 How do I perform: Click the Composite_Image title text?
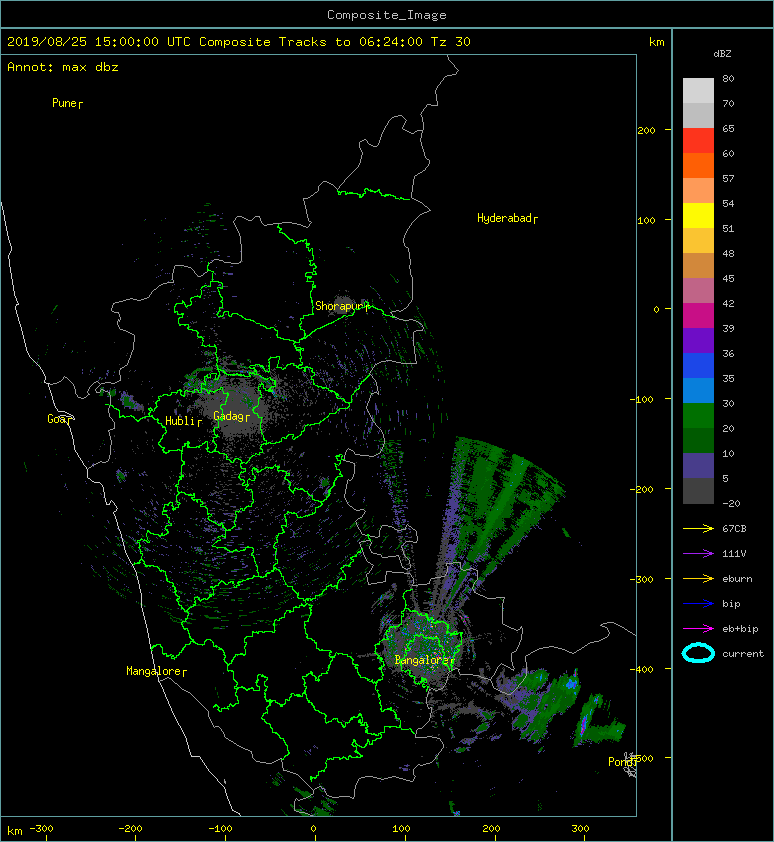pos(387,15)
